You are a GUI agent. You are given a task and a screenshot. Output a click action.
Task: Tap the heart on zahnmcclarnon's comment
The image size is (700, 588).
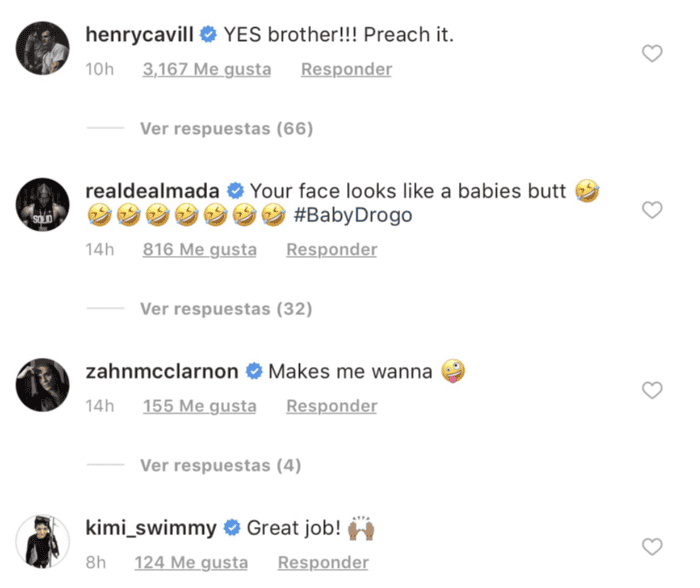point(652,390)
